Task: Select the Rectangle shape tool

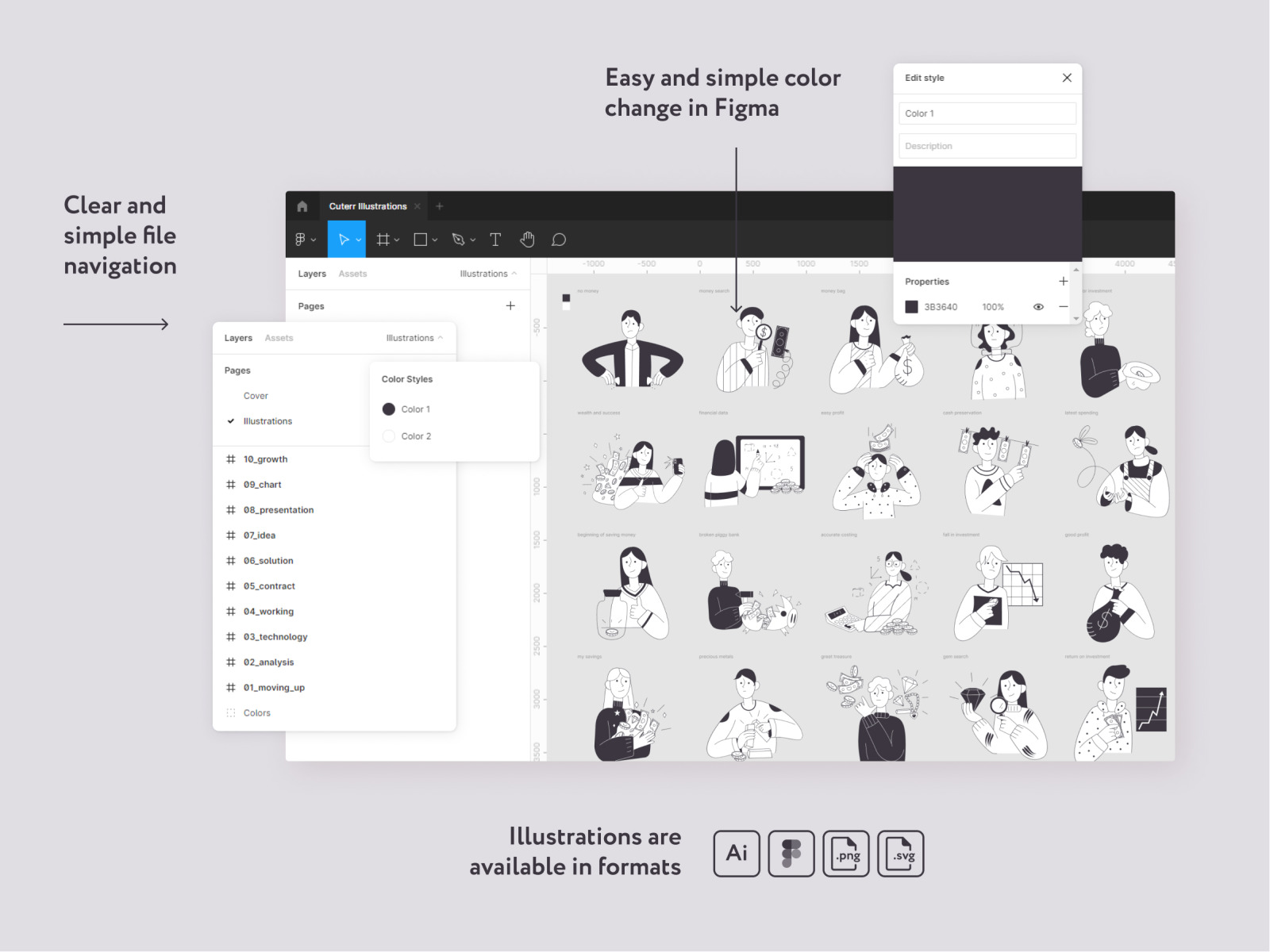Action: (x=421, y=240)
